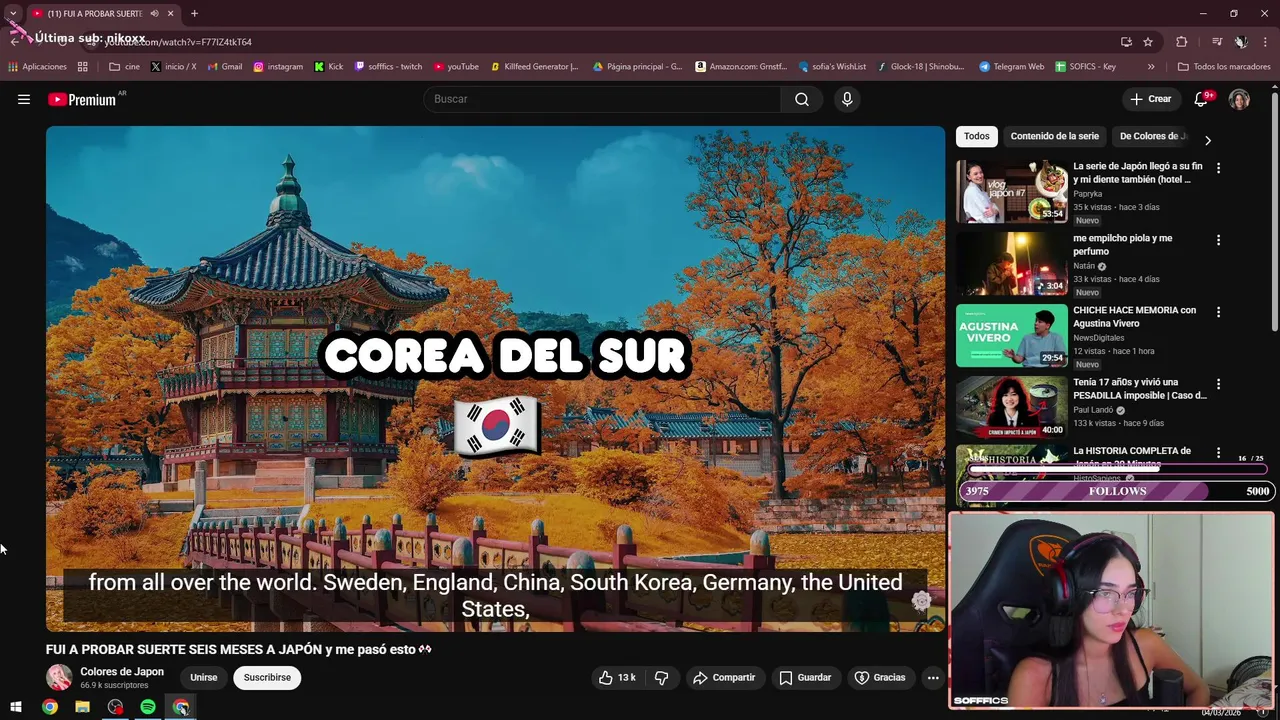Screen dimensions: 1280x720
Task: Save video with the Guardar button
Action: pos(805,677)
